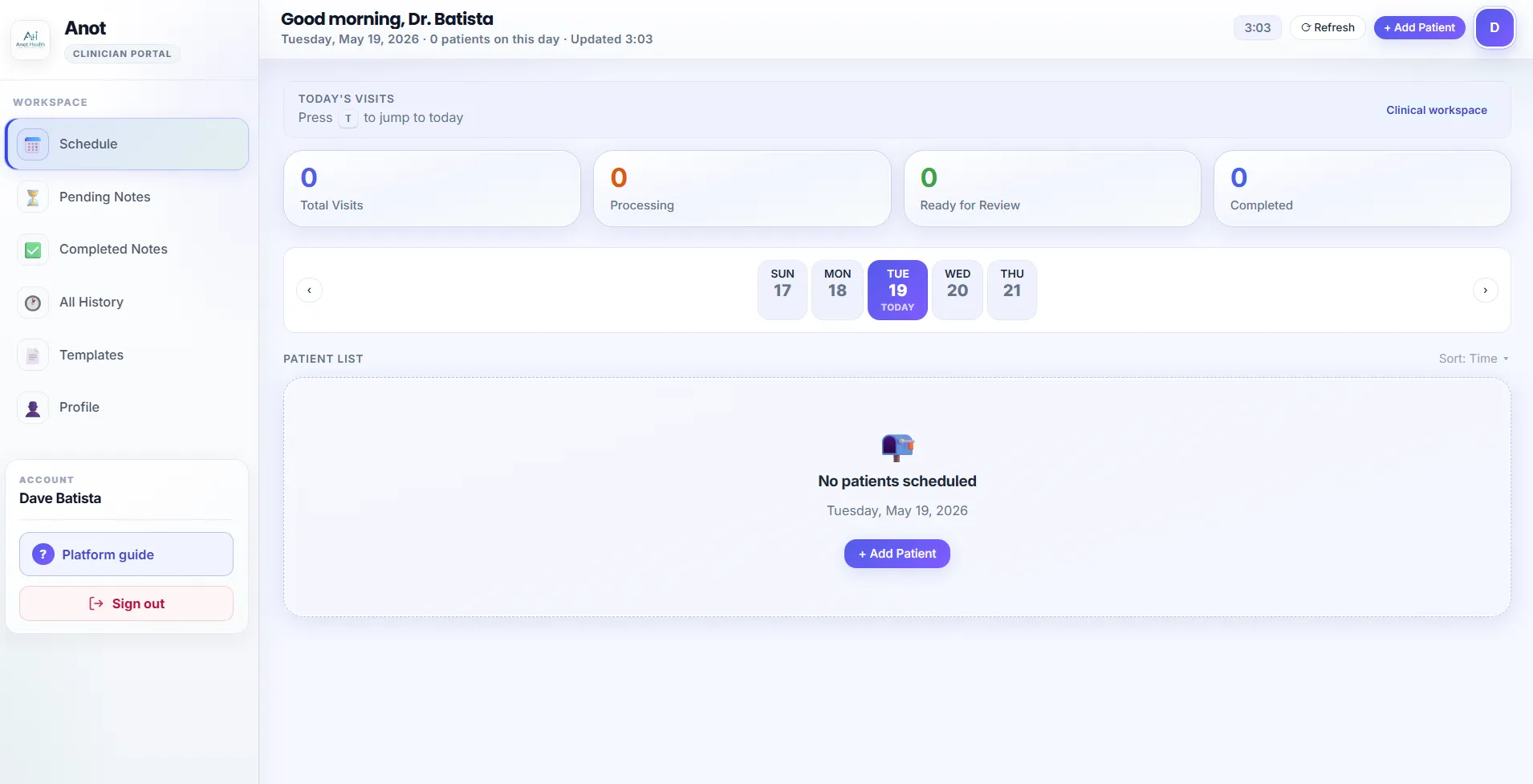
Task: Click the Sign out arrow icon
Action: [x=96, y=603]
